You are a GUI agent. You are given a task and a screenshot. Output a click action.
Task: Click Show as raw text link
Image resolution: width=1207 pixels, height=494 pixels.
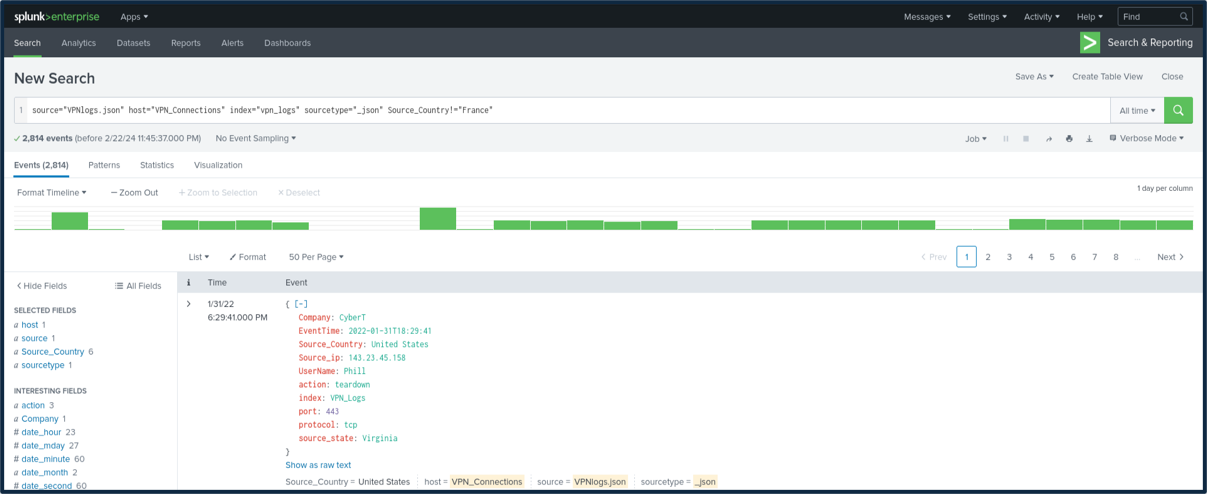click(318, 465)
